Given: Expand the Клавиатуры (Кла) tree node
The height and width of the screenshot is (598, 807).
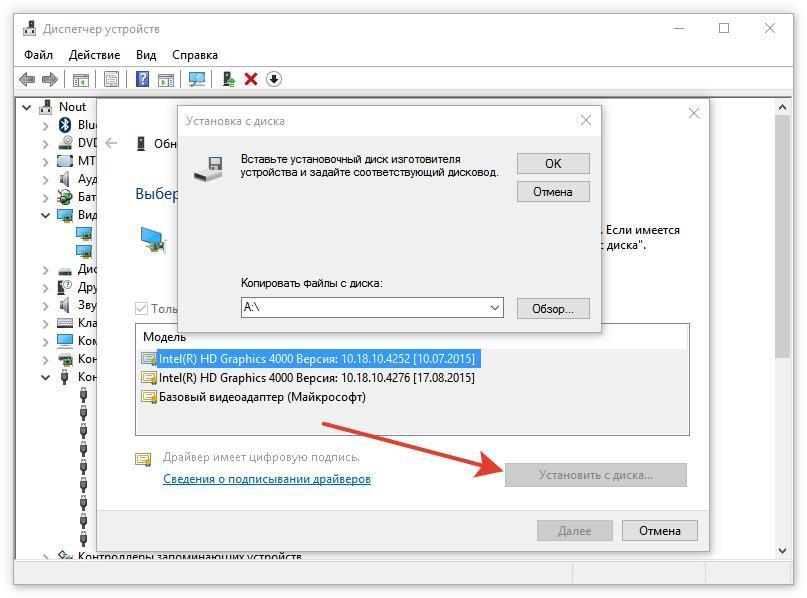Looking at the screenshot, I should pyautogui.click(x=45, y=324).
